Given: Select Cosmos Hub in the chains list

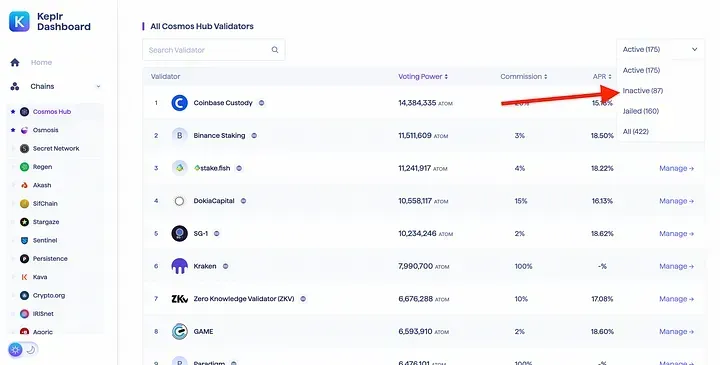Looking at the screenshot, I should pos(52,112).
